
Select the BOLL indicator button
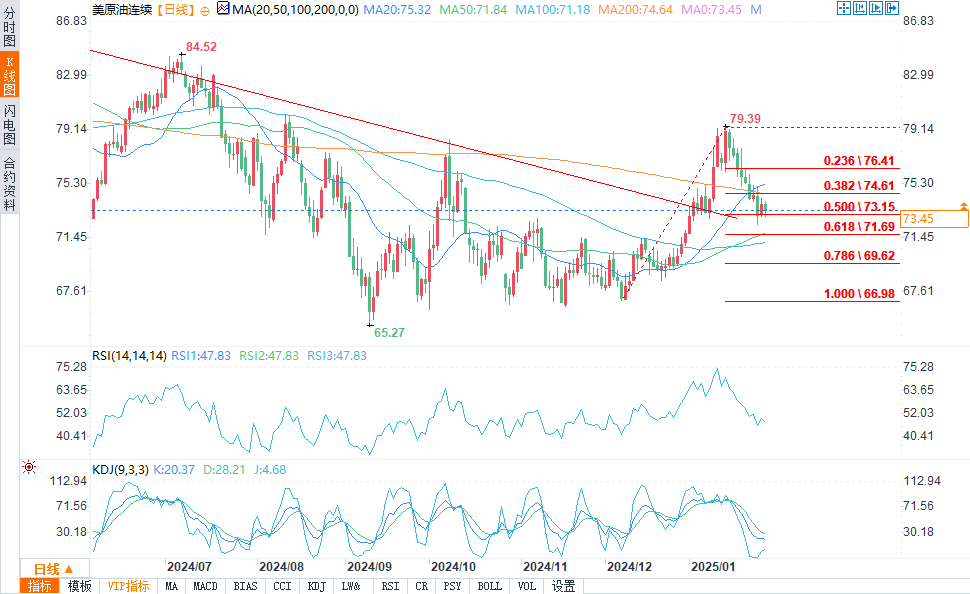tap(489, 586)
